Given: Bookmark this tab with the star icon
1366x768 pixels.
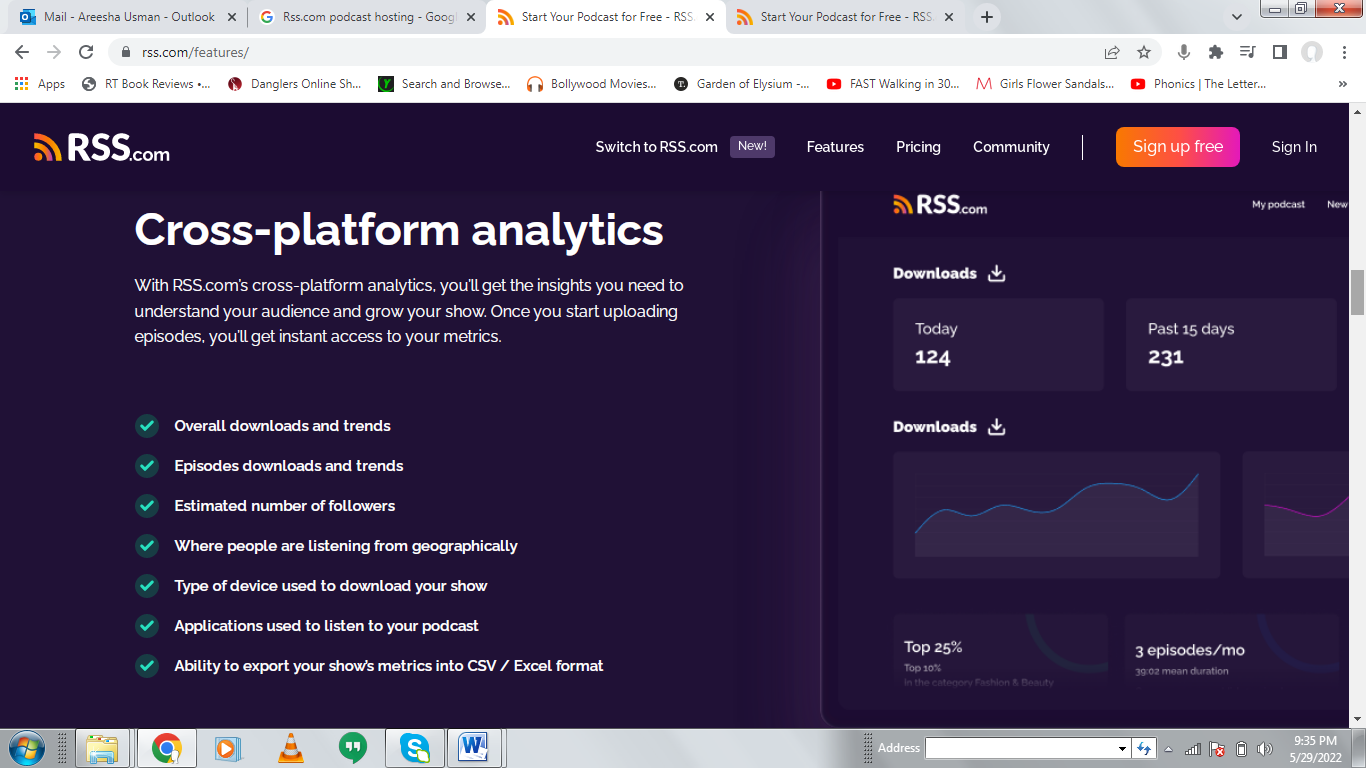Looking at the screenshot, I should click(1144, 52).
